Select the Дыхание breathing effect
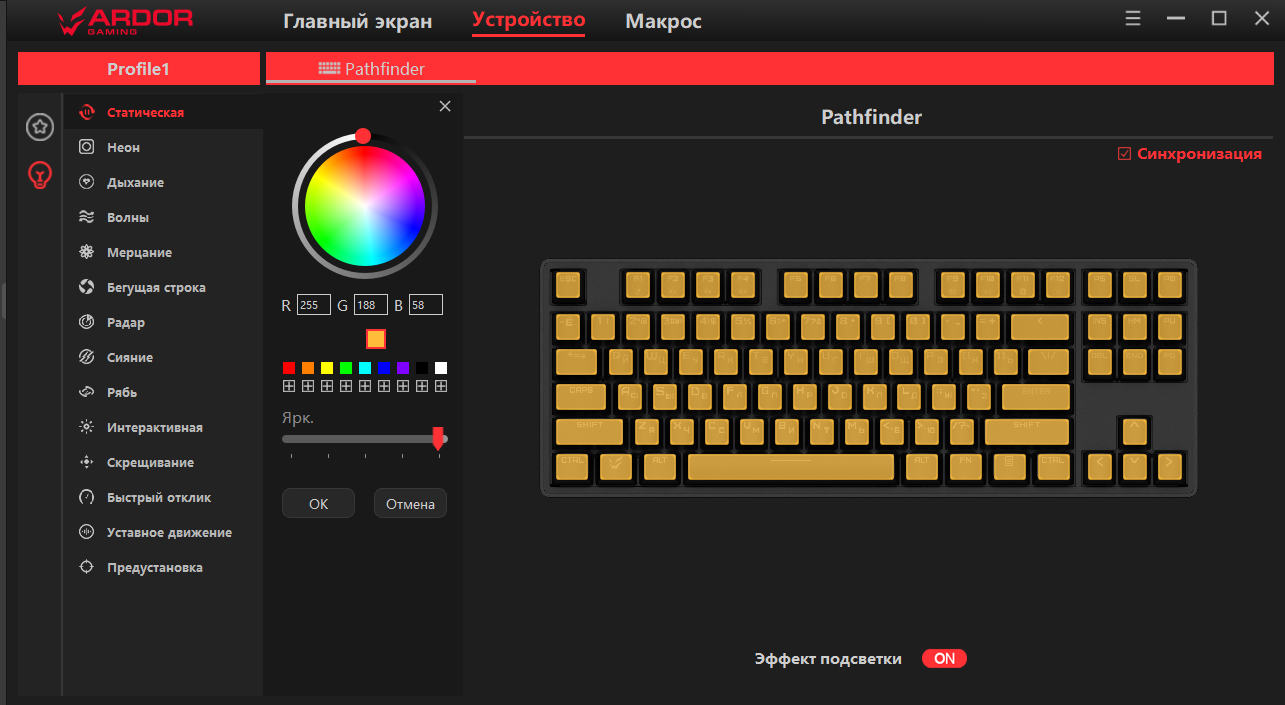This screenshot has width=1285, height=705. click(x=135, y=182)
